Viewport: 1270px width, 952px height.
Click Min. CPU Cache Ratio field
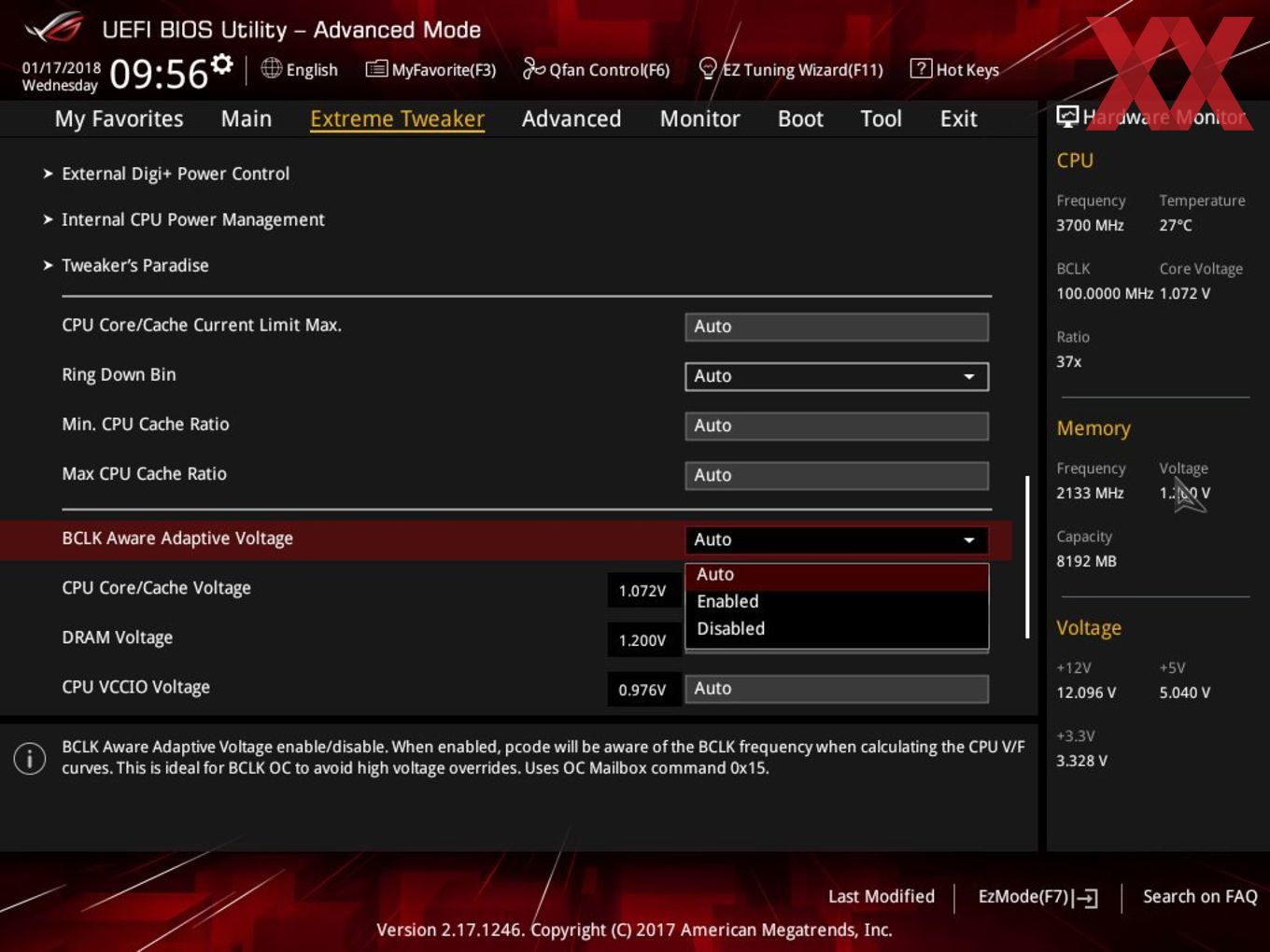[837, 426]
